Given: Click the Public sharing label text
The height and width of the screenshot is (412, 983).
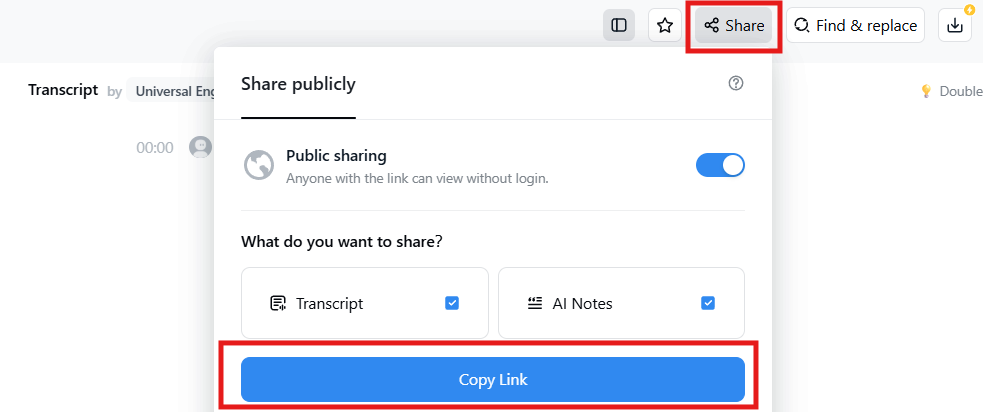Looking at the screenshot, I should click(336, 156).
